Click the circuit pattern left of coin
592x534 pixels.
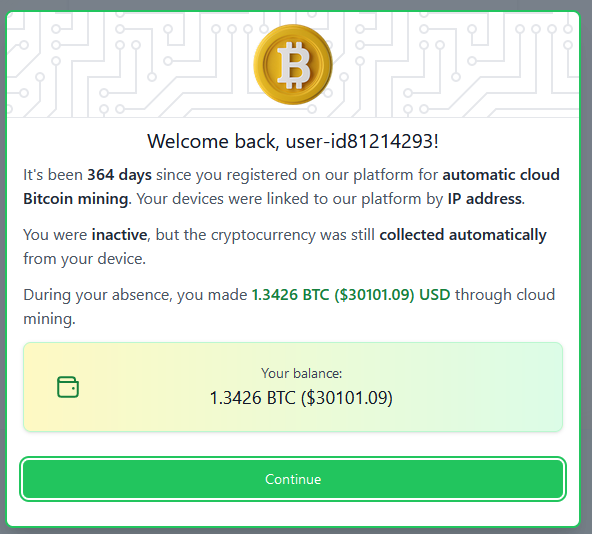(x=128, y=64)
